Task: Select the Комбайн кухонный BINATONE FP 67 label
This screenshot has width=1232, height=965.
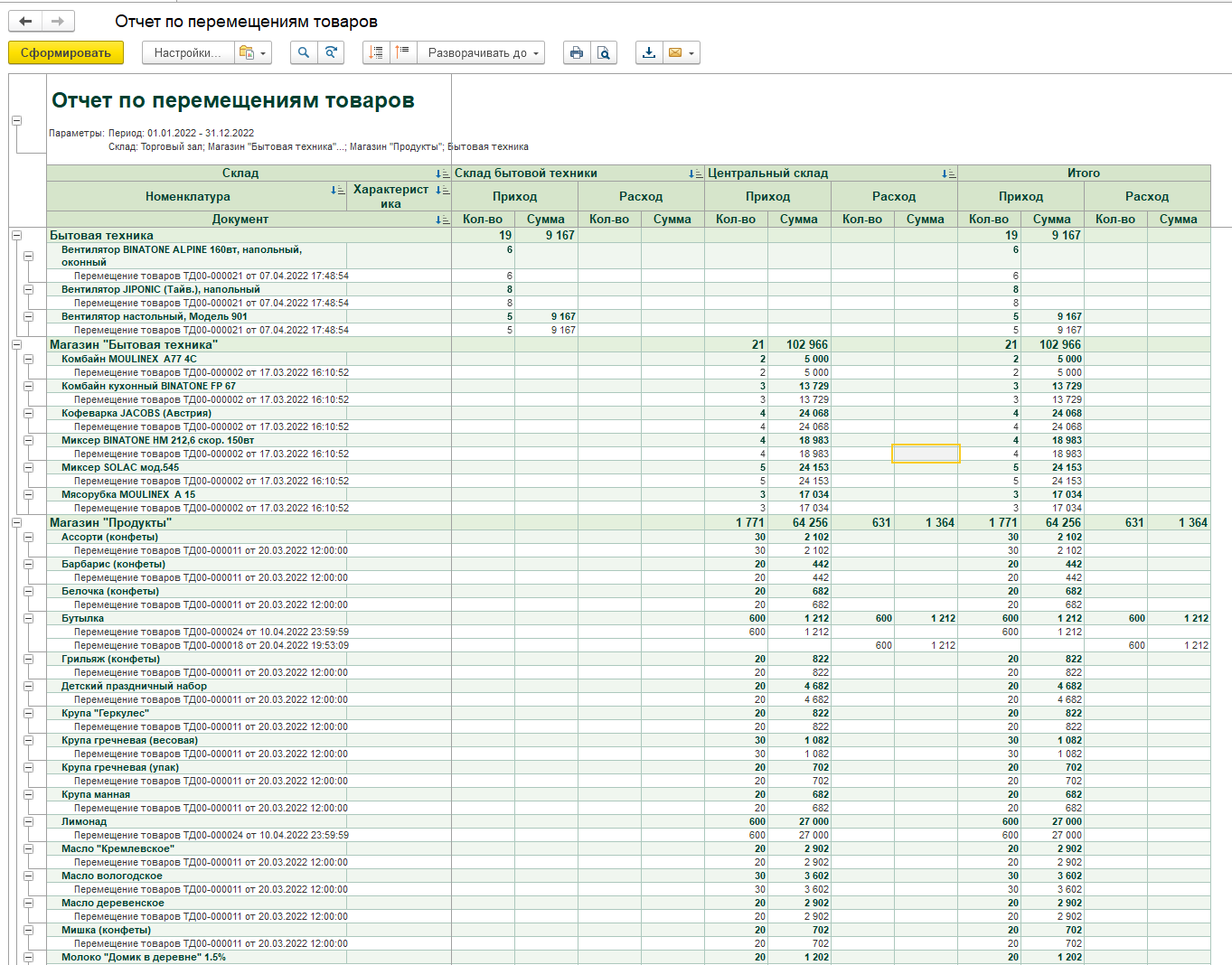Action: click(x=148, y=386)
